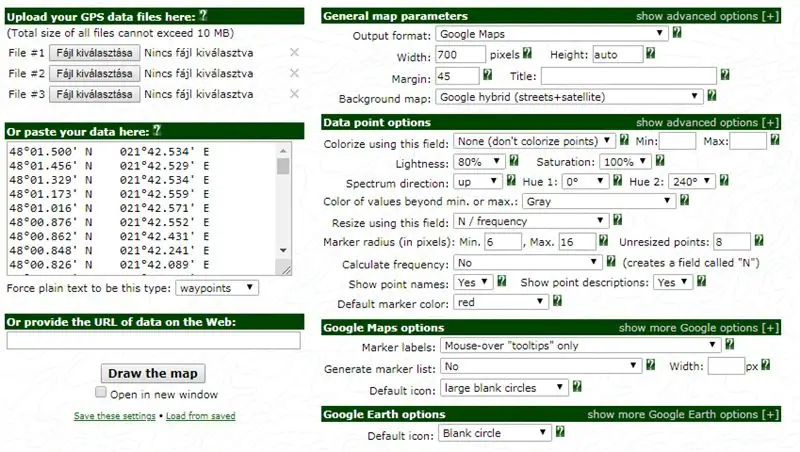Click Draw the map button
Viewport: 800px width, 452px height.
[x=153, y=373]
